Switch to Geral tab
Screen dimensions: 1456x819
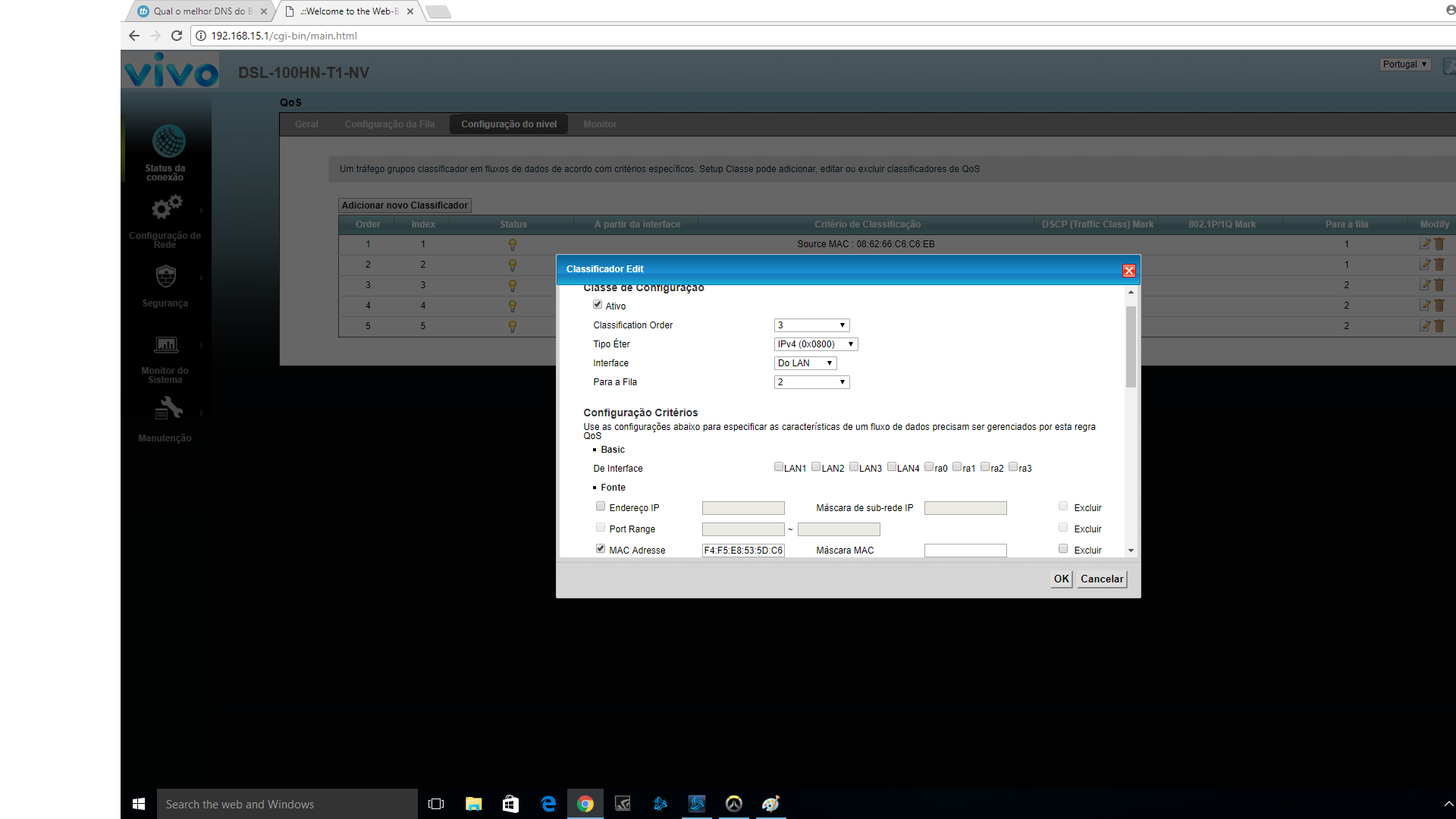click(x=306, y=124)
